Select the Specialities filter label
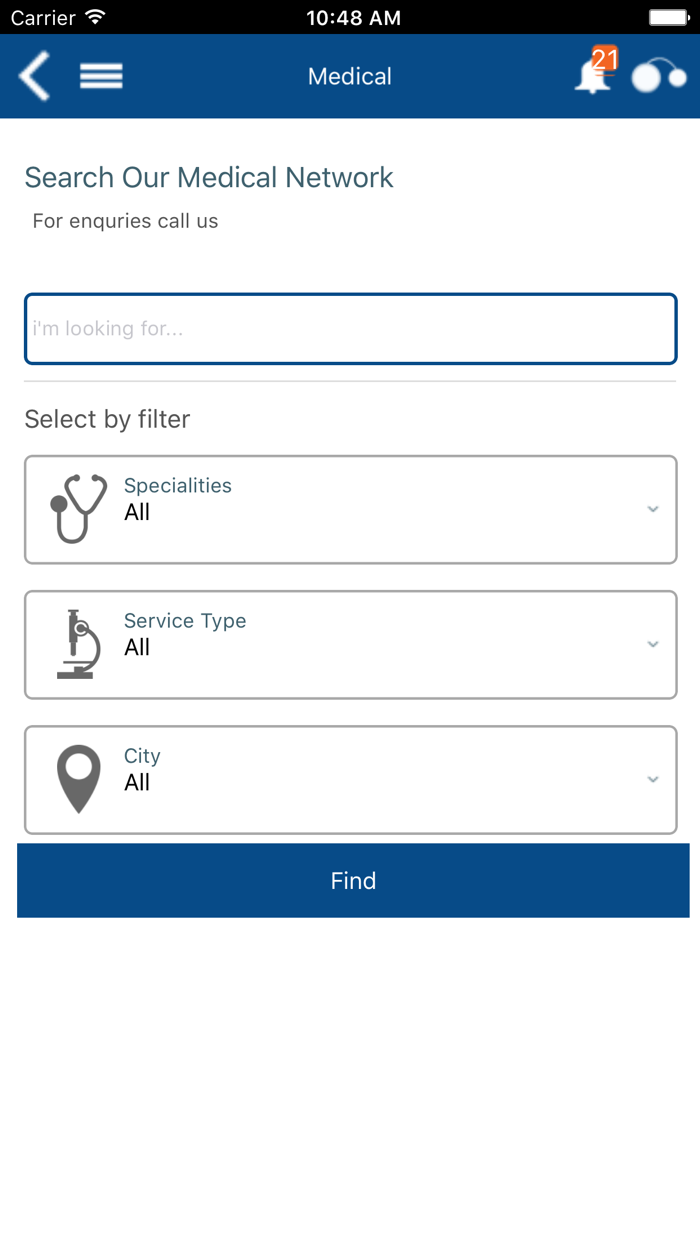700x1244 pixels. click(178, 486)
